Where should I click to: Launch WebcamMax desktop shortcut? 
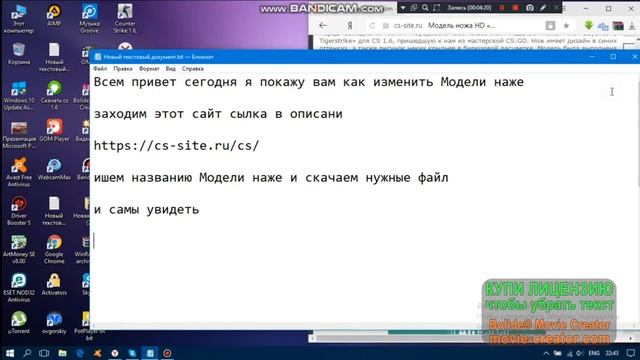[54, 169]
